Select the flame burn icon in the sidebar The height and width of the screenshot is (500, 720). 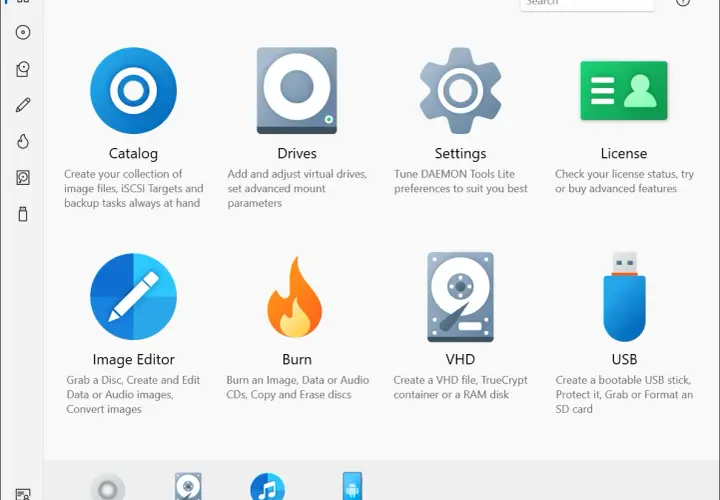[x=23, y=141]
